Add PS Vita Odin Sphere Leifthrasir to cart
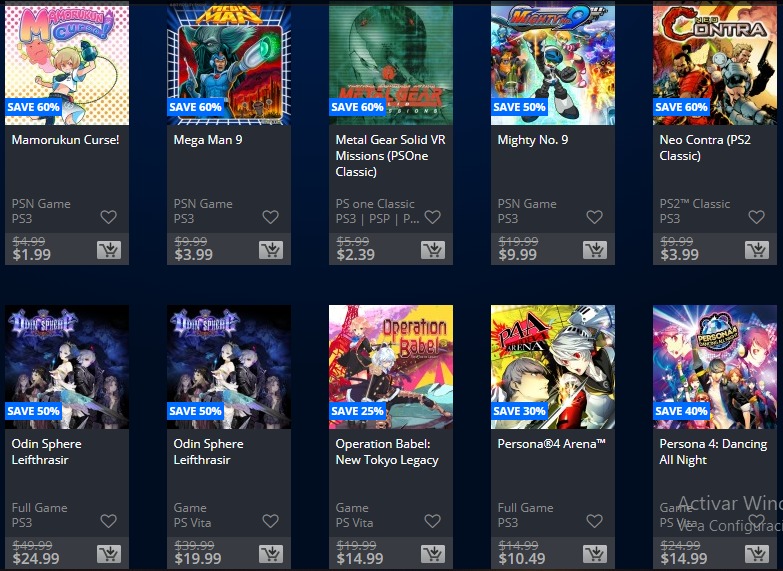The width and height of the screenshot is (783, 571). coord(271,554)
